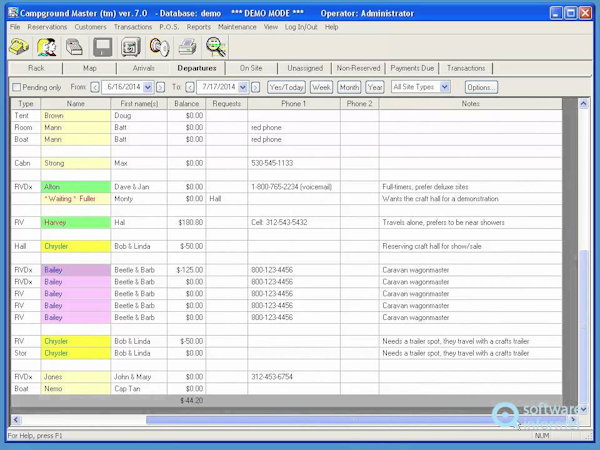600x450 pixels.
Task: Open the From date 6/16/2014 dropdown
Action: (x=148, y=87)
